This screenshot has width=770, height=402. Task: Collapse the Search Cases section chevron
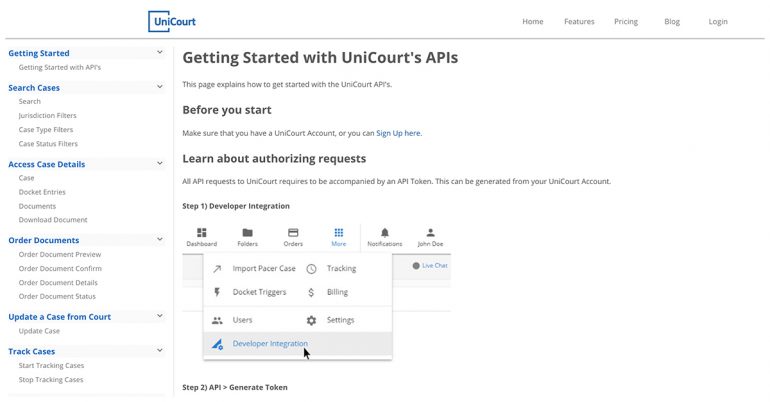(x=160, y=87)
